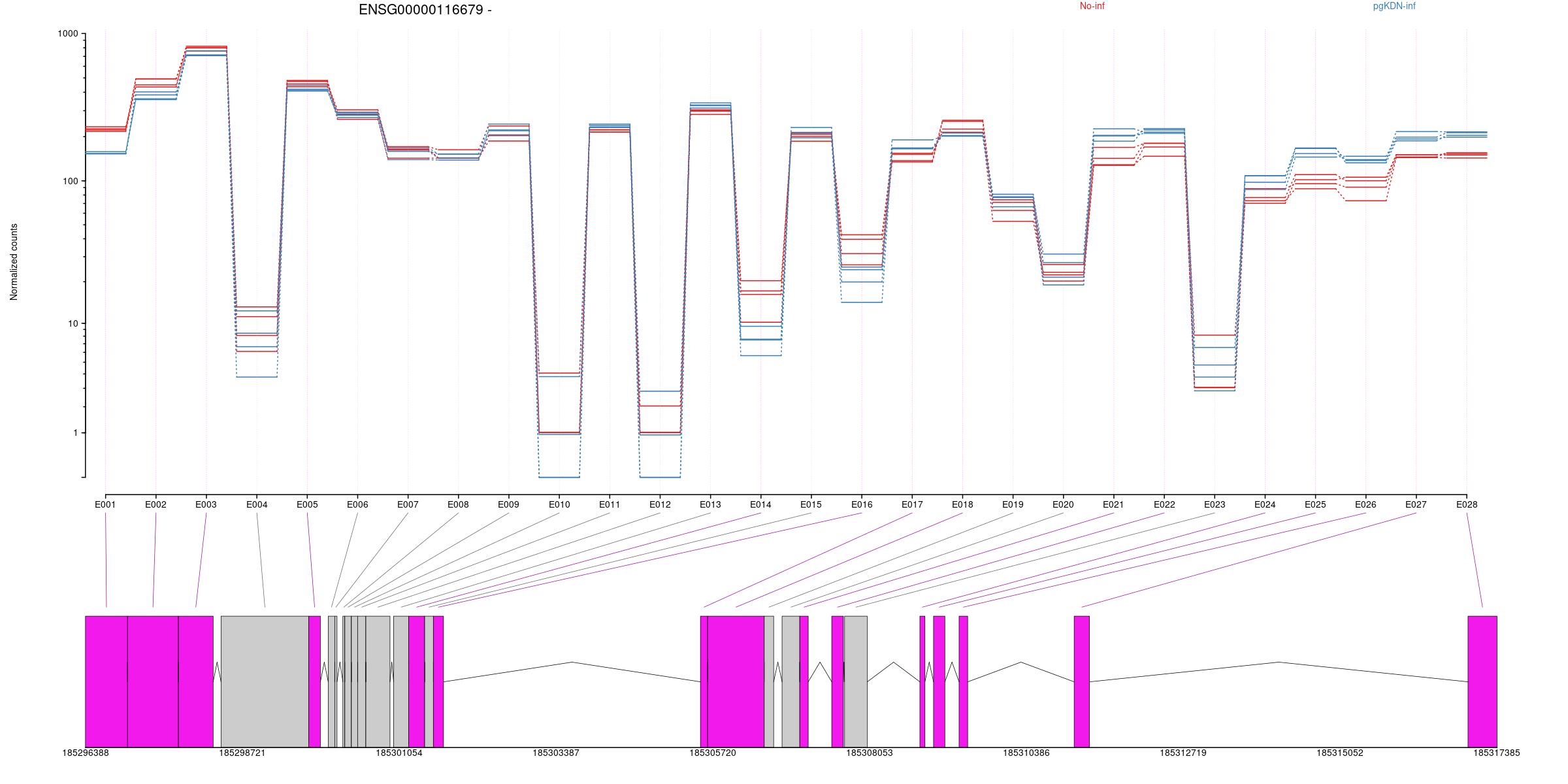This screenshot has height=784, width=1568.
Task: Click the wide magenta exon near 185305720
Action: pyautogui.click(x=736, y=681)
